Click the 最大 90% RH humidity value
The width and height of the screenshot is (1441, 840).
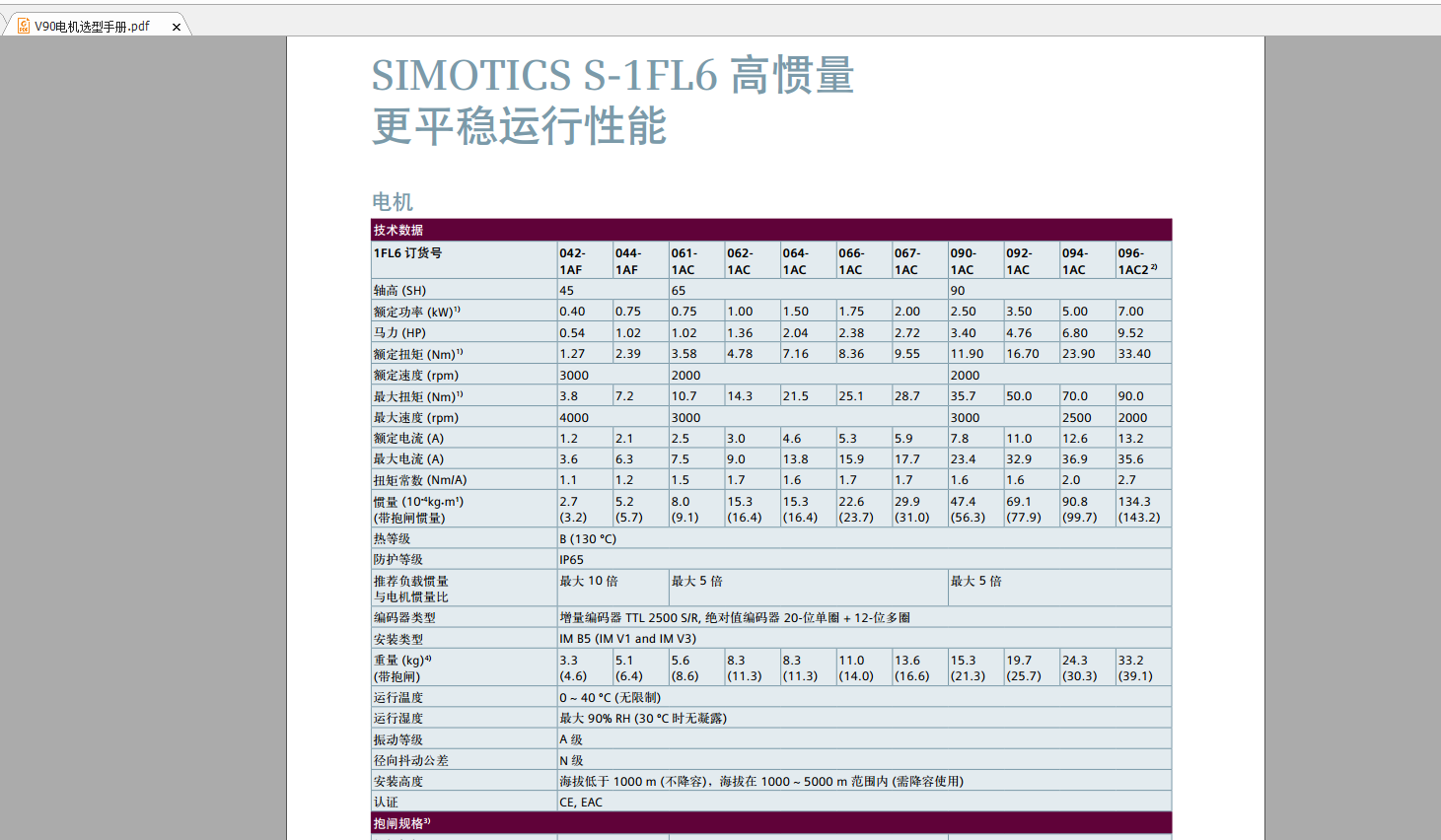coord(643,719)
